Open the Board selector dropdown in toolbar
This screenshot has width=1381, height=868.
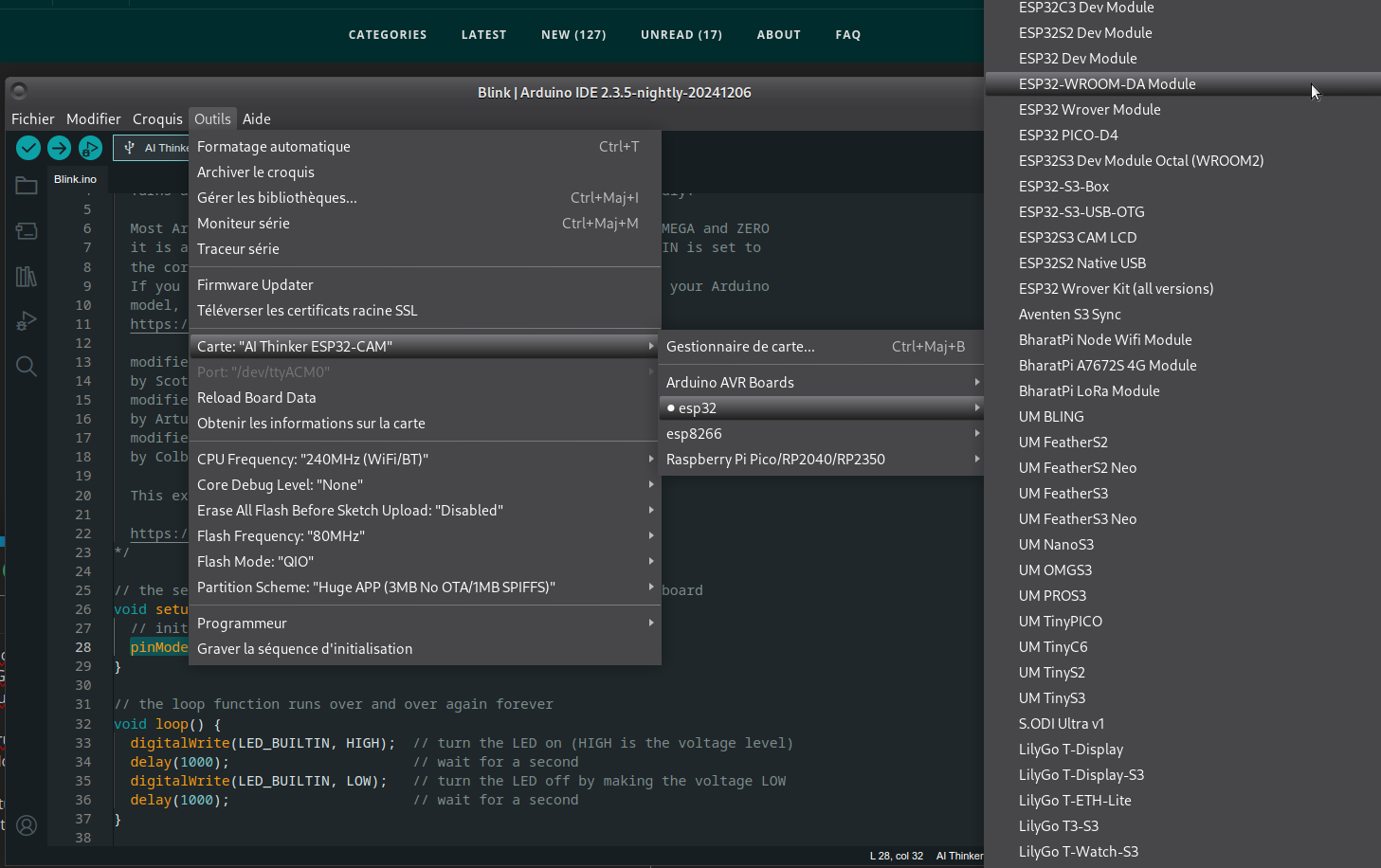[154, 148]
